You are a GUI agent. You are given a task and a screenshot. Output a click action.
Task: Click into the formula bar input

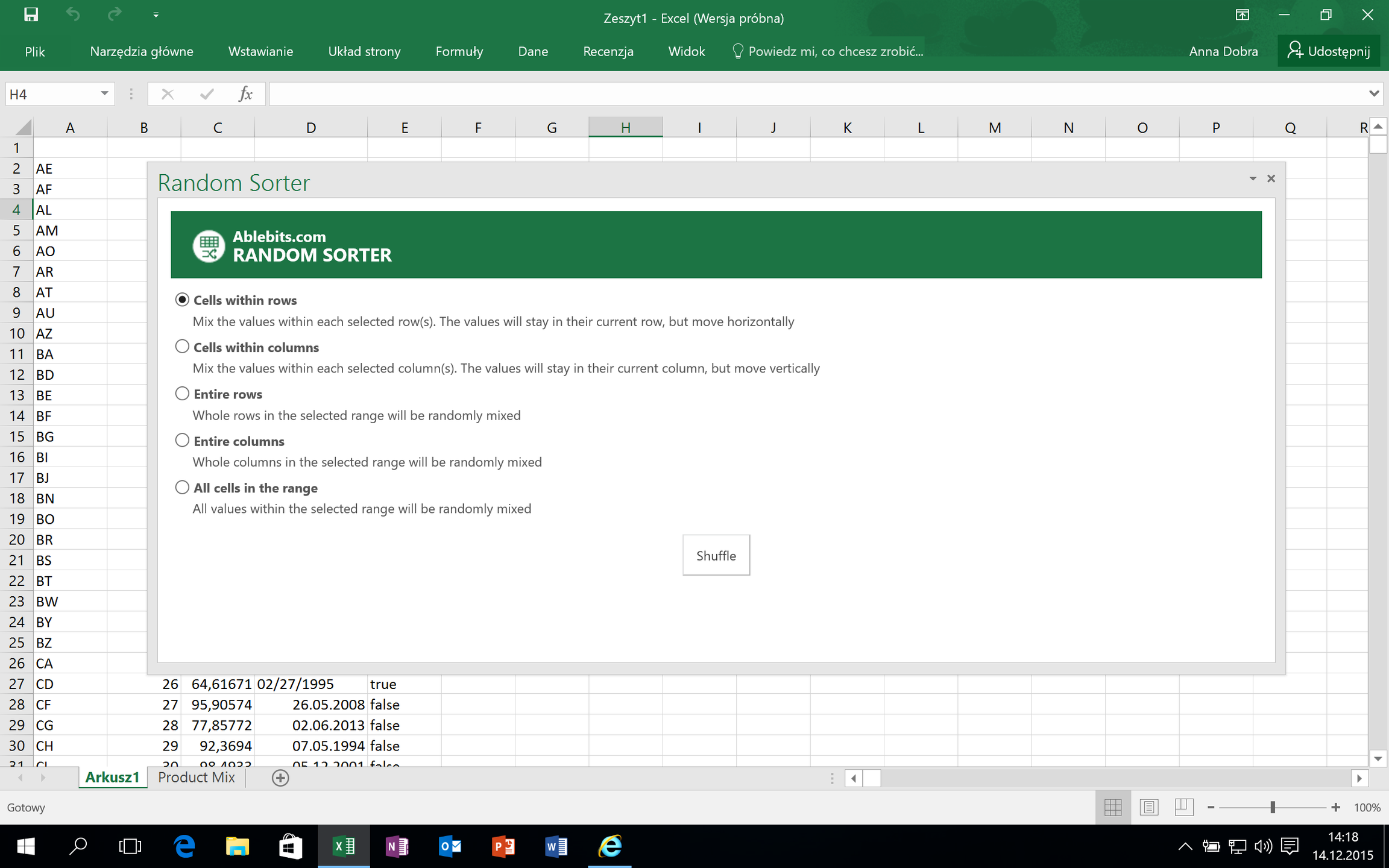(x=817, y=94)
